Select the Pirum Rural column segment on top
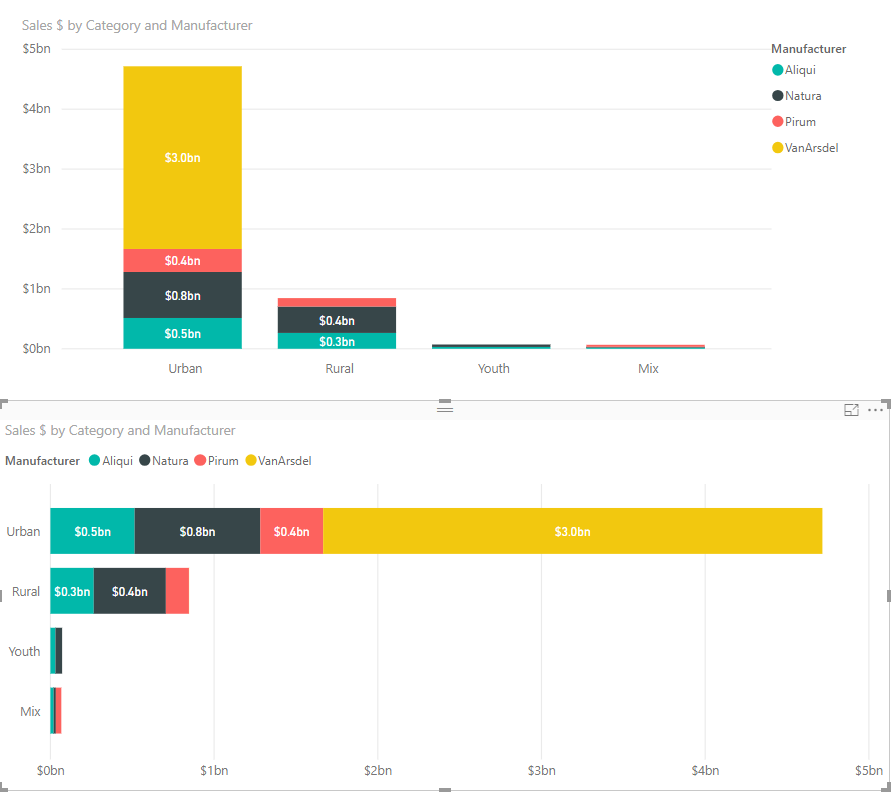 (x=337, y=303)
